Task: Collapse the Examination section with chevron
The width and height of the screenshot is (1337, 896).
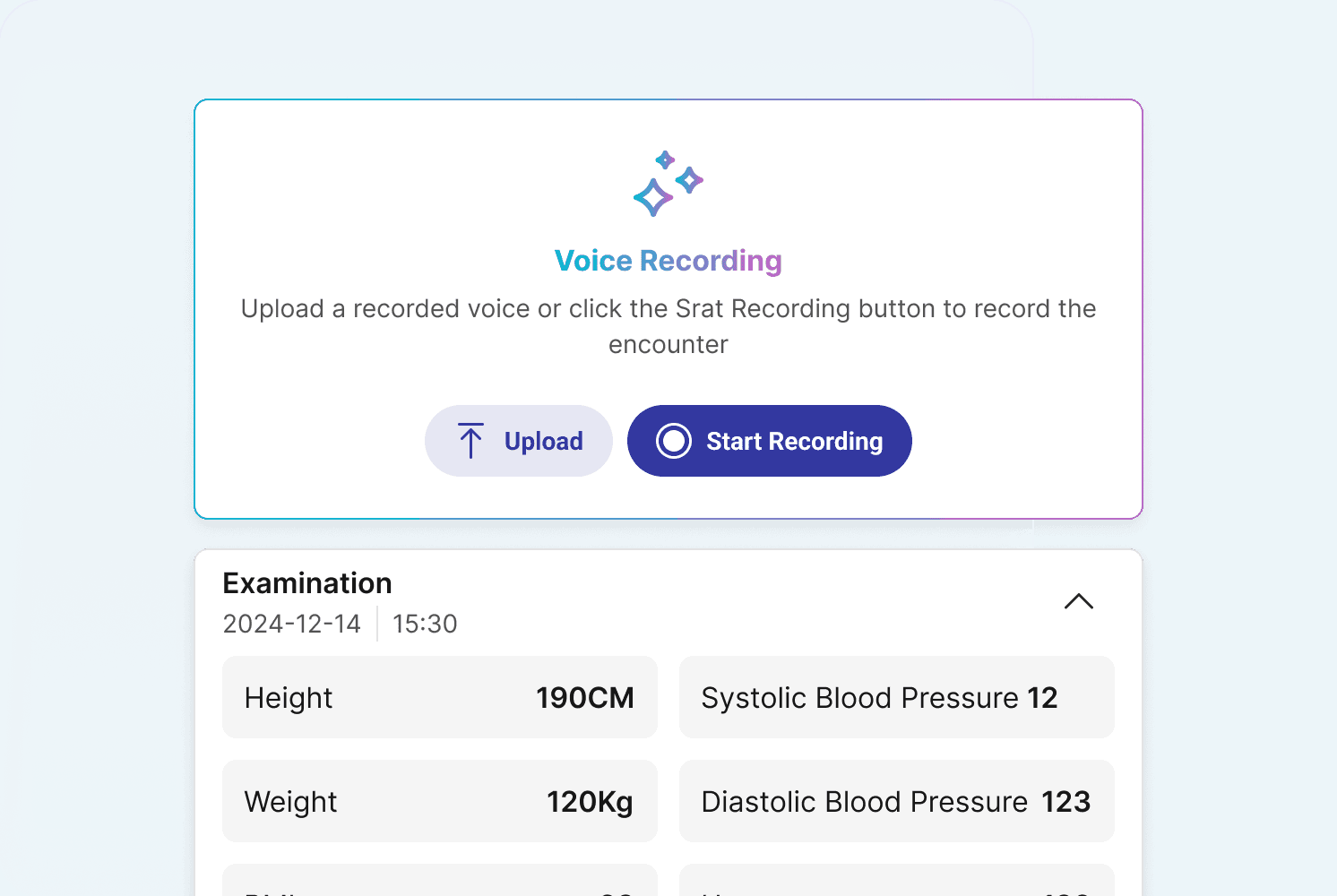Action: coord(1079,601)
